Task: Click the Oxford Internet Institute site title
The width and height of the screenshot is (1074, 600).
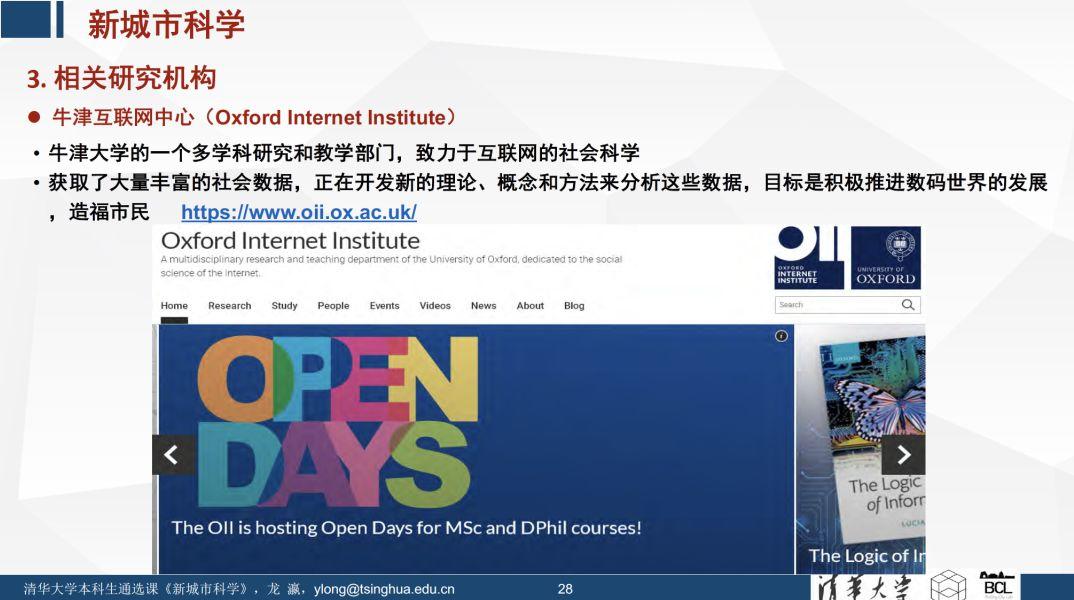Action: 290,241
